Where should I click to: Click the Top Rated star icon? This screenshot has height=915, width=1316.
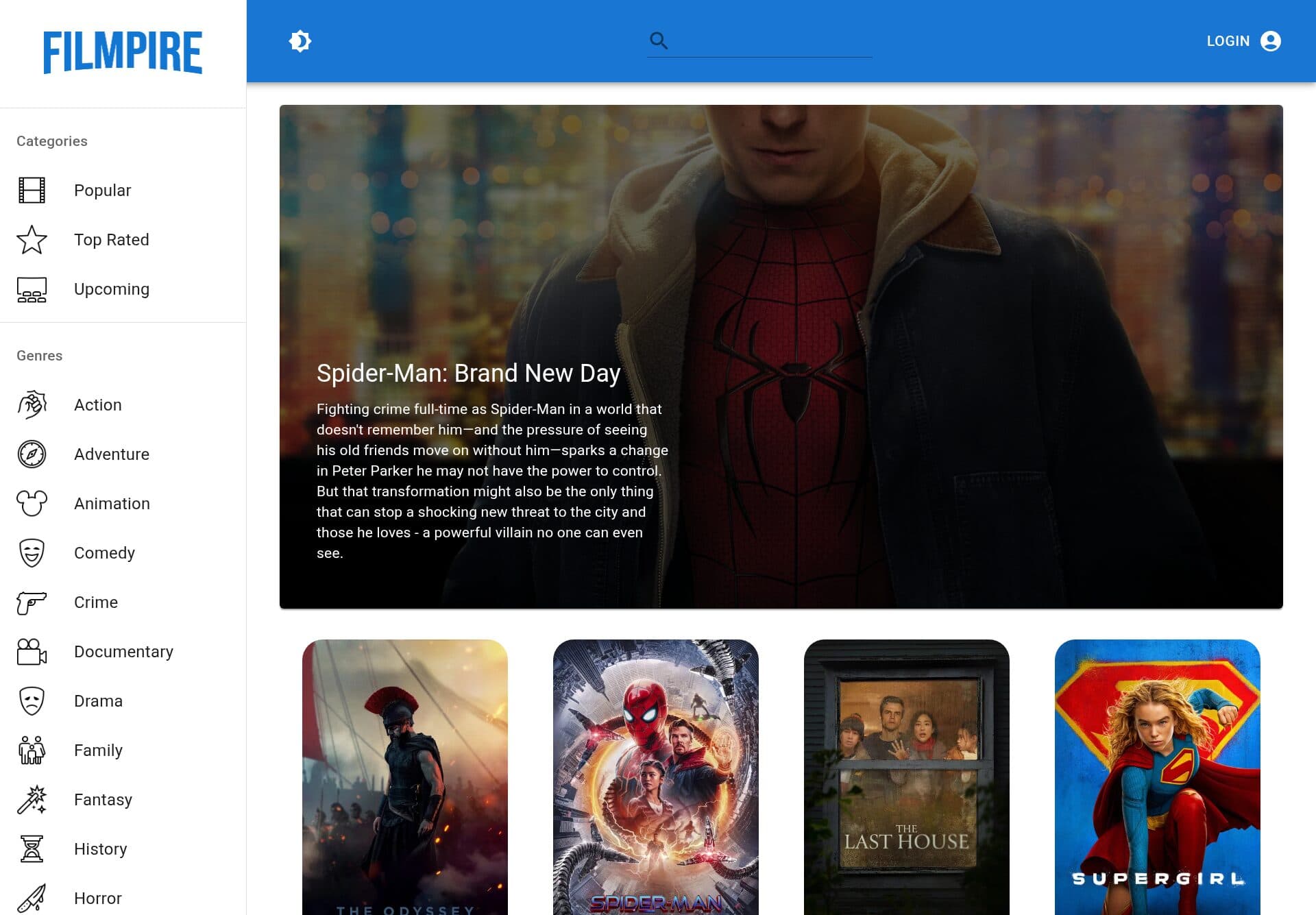[x=32, y=239]
